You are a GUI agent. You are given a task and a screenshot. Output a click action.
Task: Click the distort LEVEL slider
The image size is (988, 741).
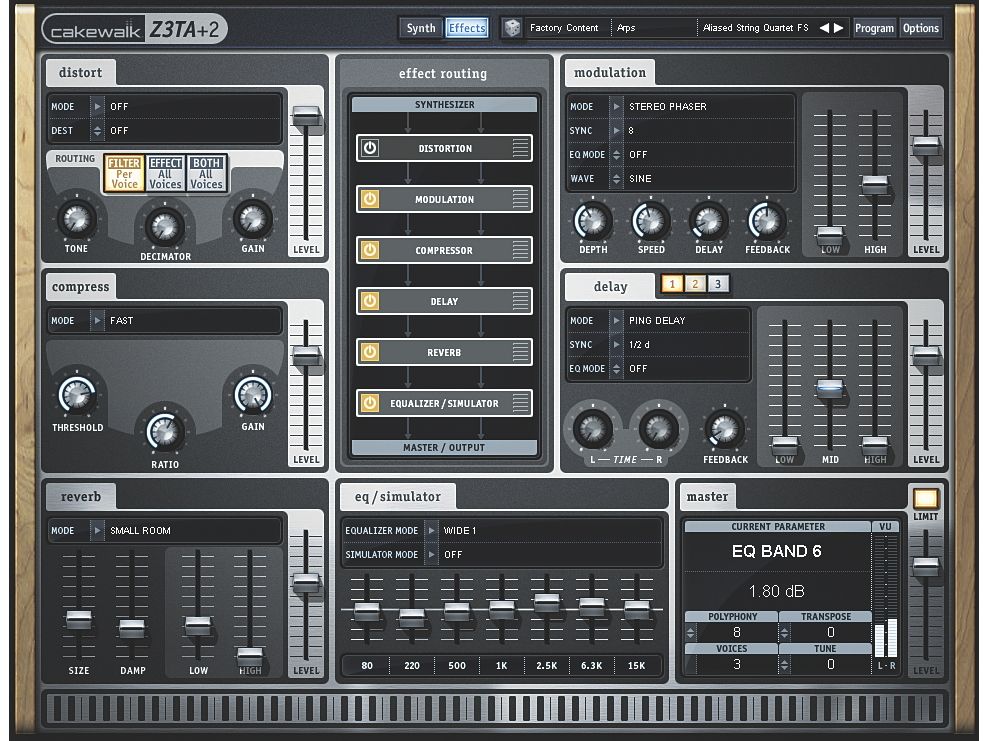tap(306, 117)
